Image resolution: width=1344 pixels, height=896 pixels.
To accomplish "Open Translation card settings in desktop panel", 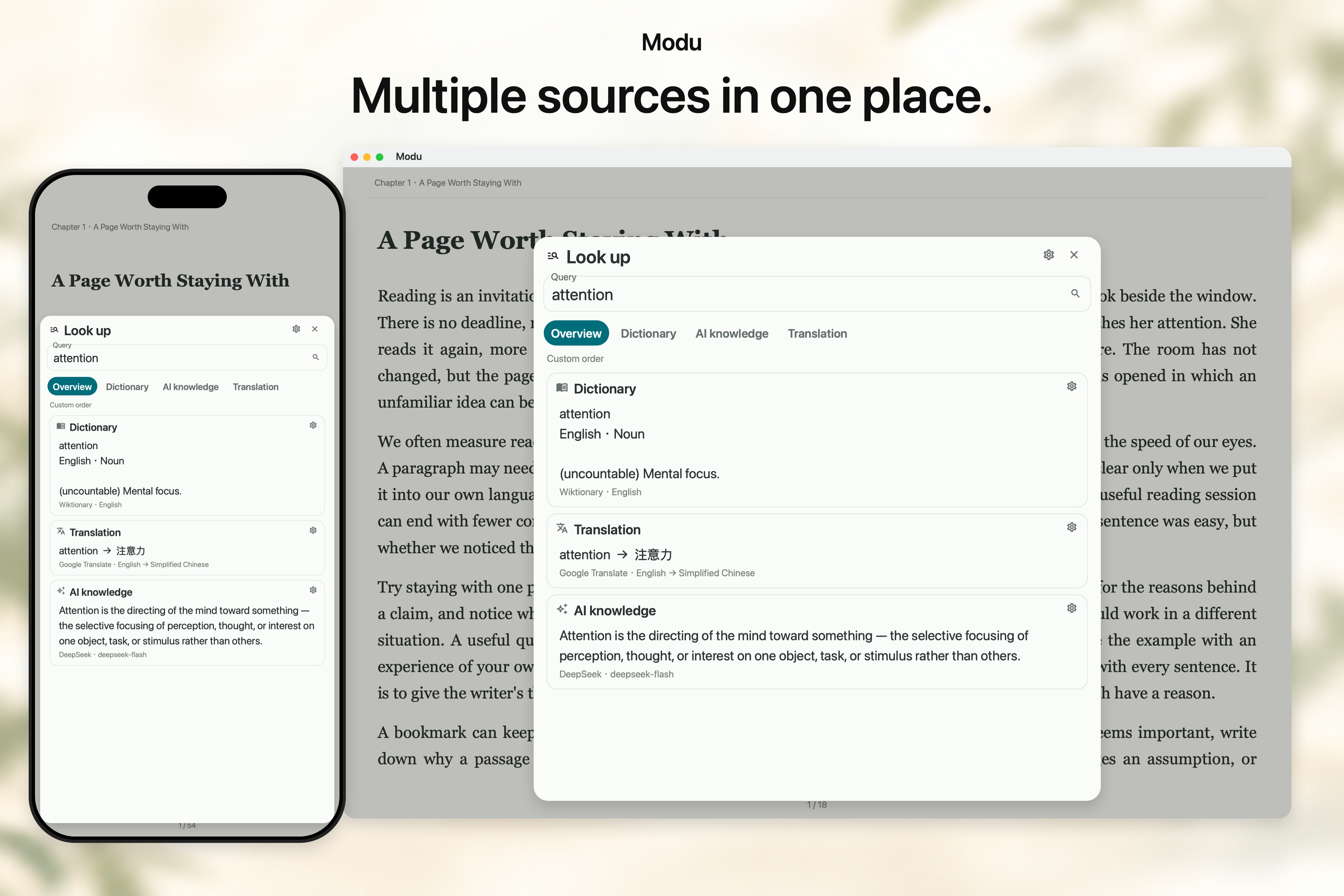I will tap(1071, 527).
